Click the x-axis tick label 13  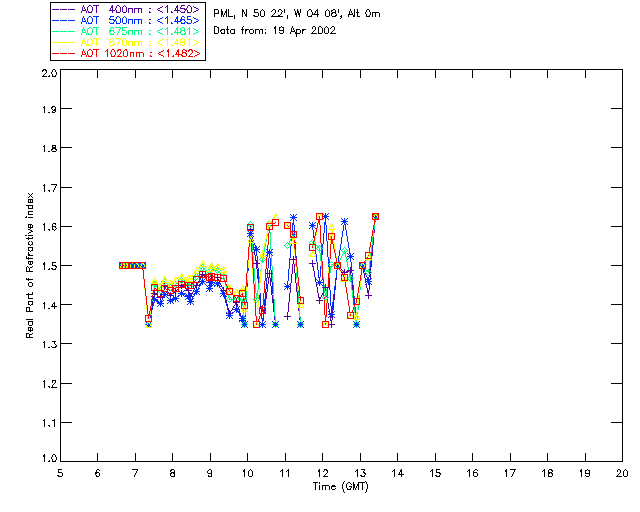click(360, 473)
